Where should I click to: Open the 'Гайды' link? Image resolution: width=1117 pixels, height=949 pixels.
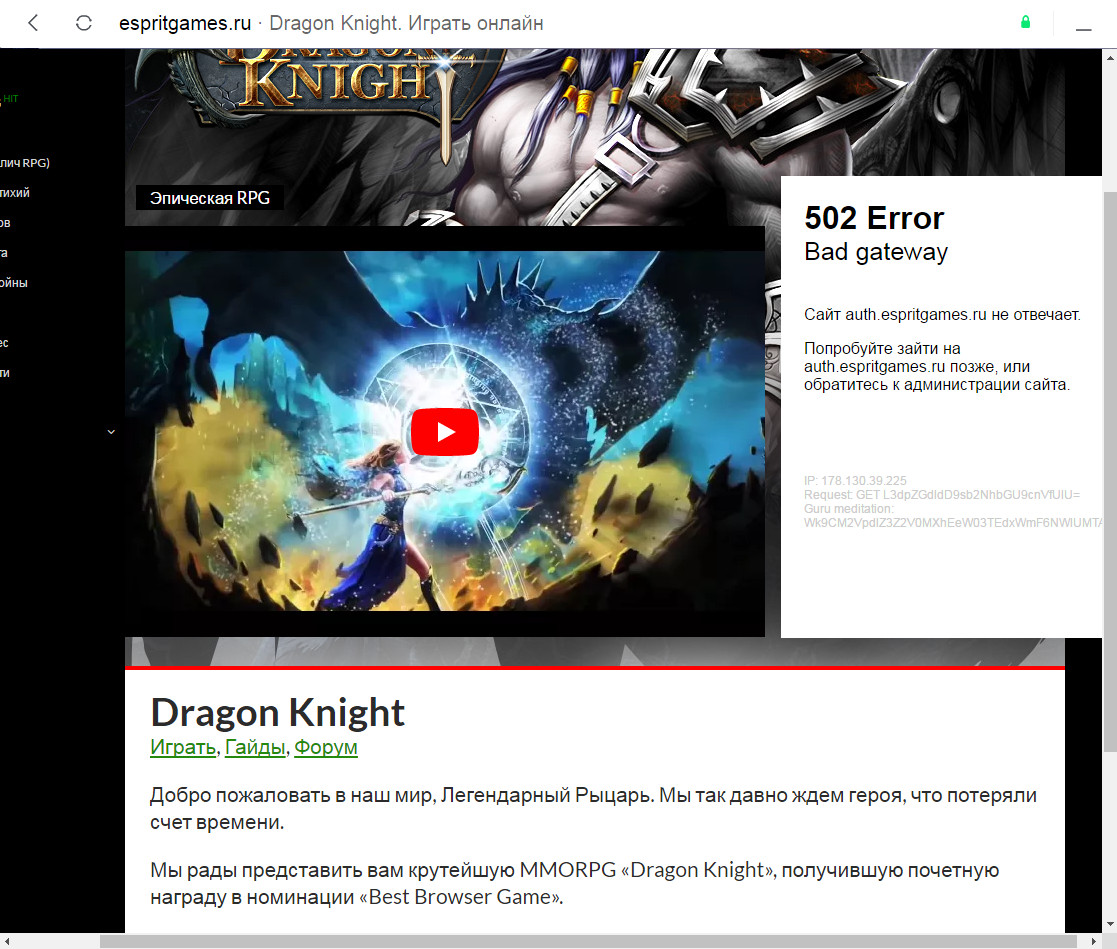tap(255, 747)
